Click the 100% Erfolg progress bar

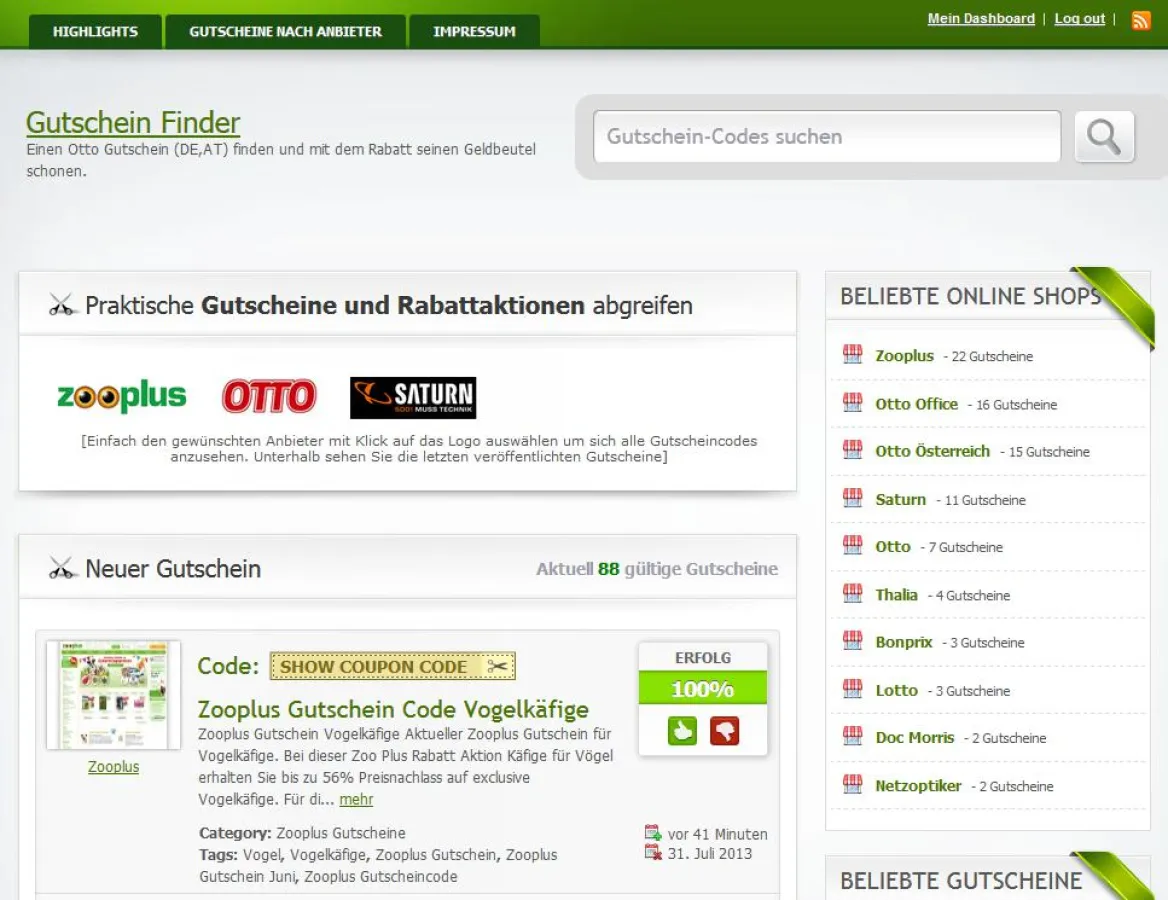point(703,689)
